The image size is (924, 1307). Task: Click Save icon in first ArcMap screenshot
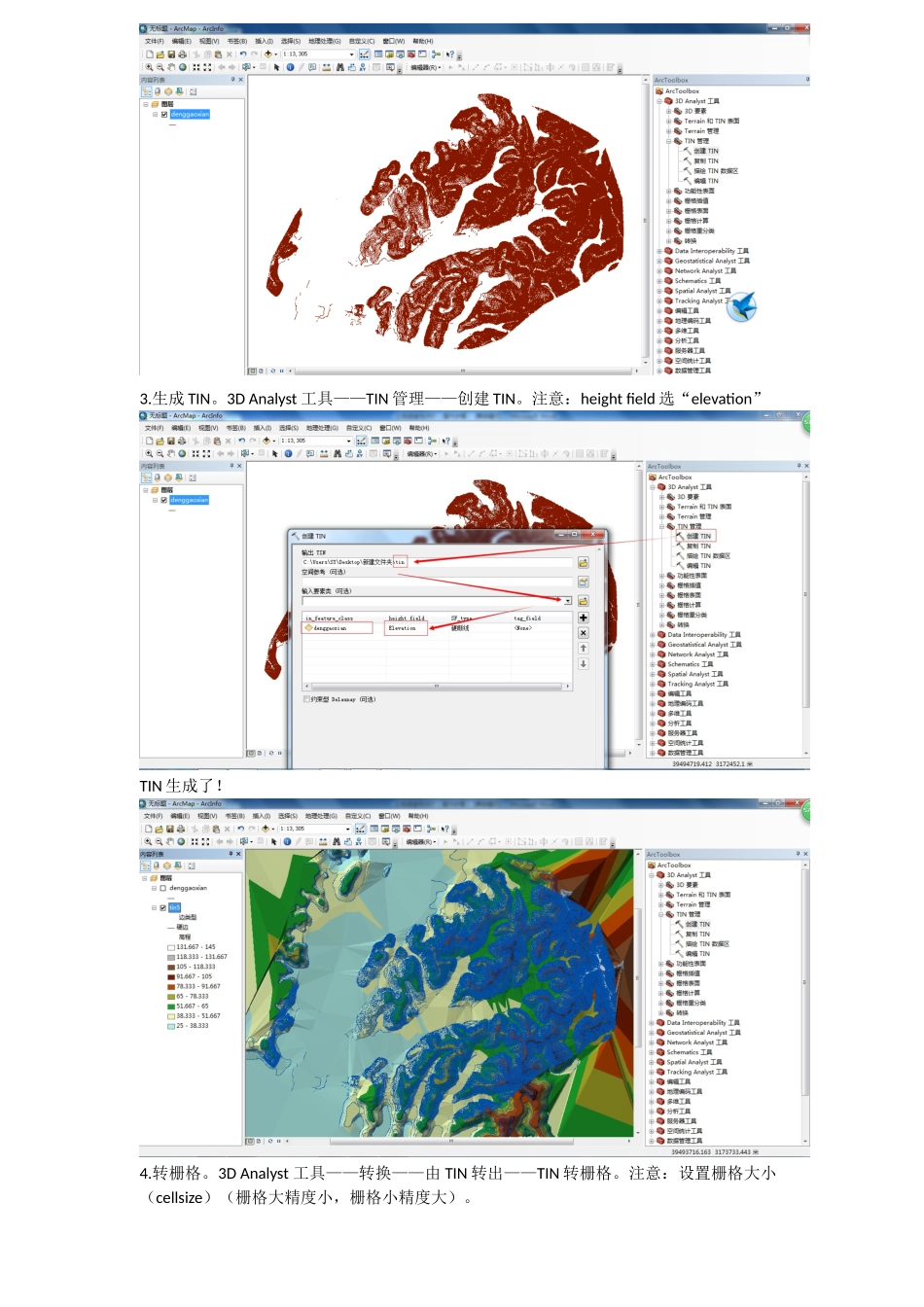point(171,54)
